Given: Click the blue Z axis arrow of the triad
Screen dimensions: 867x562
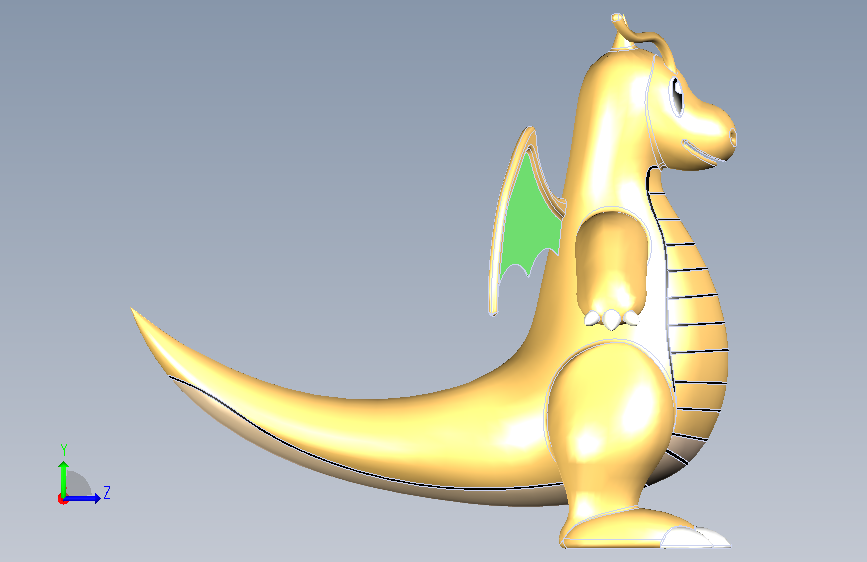Looking at the screenshot, I should click(x=83, y=498).
